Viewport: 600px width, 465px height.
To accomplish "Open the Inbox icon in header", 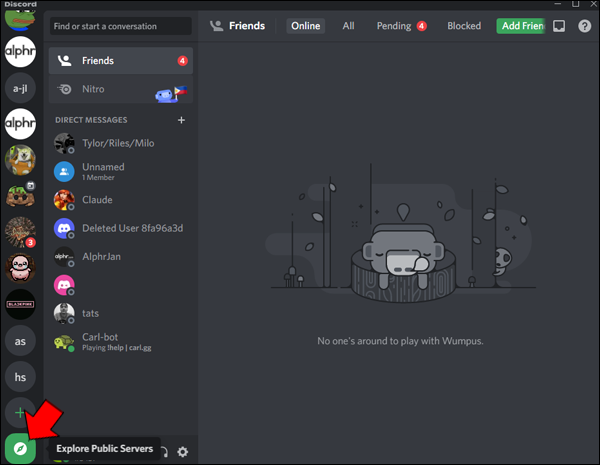I will tap(559, 26).
